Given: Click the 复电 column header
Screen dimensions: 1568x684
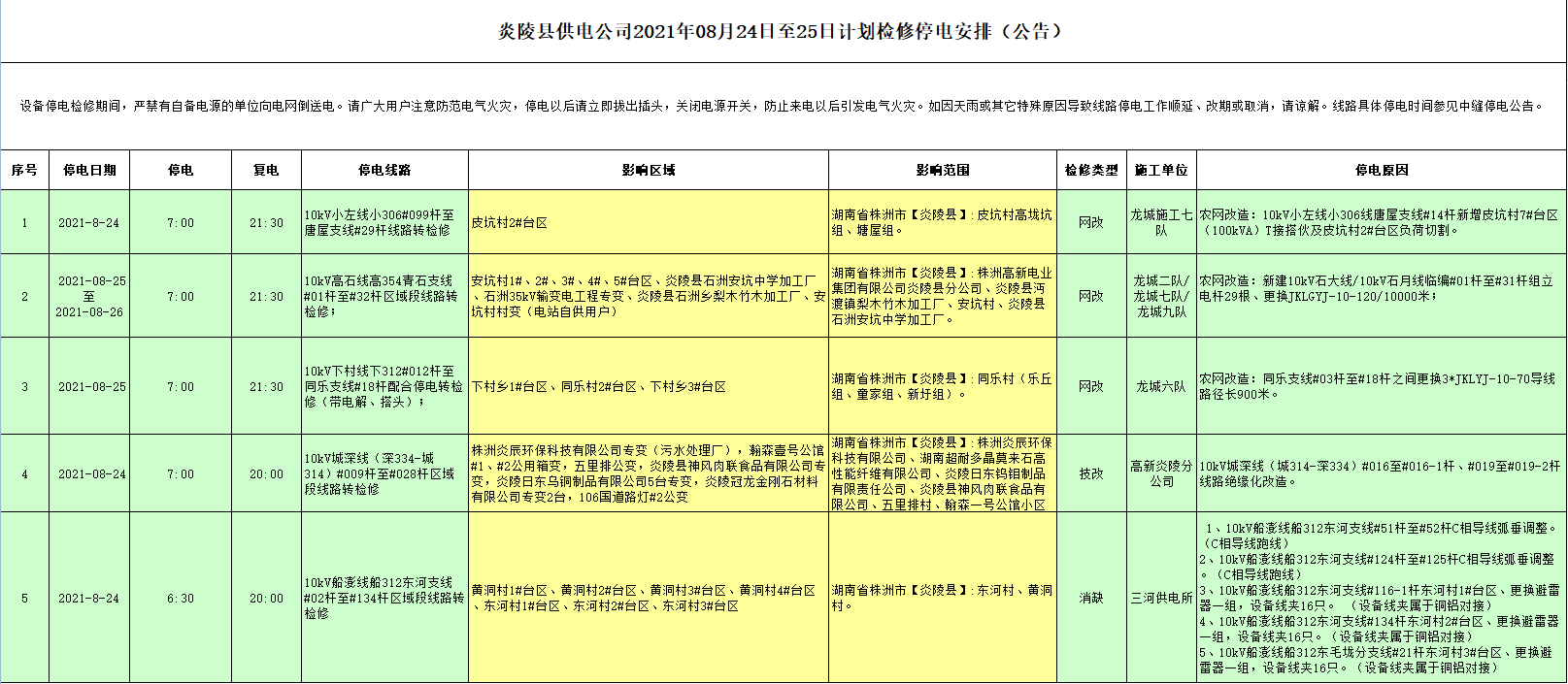Looking at the screenshot, I should point(266,170).
